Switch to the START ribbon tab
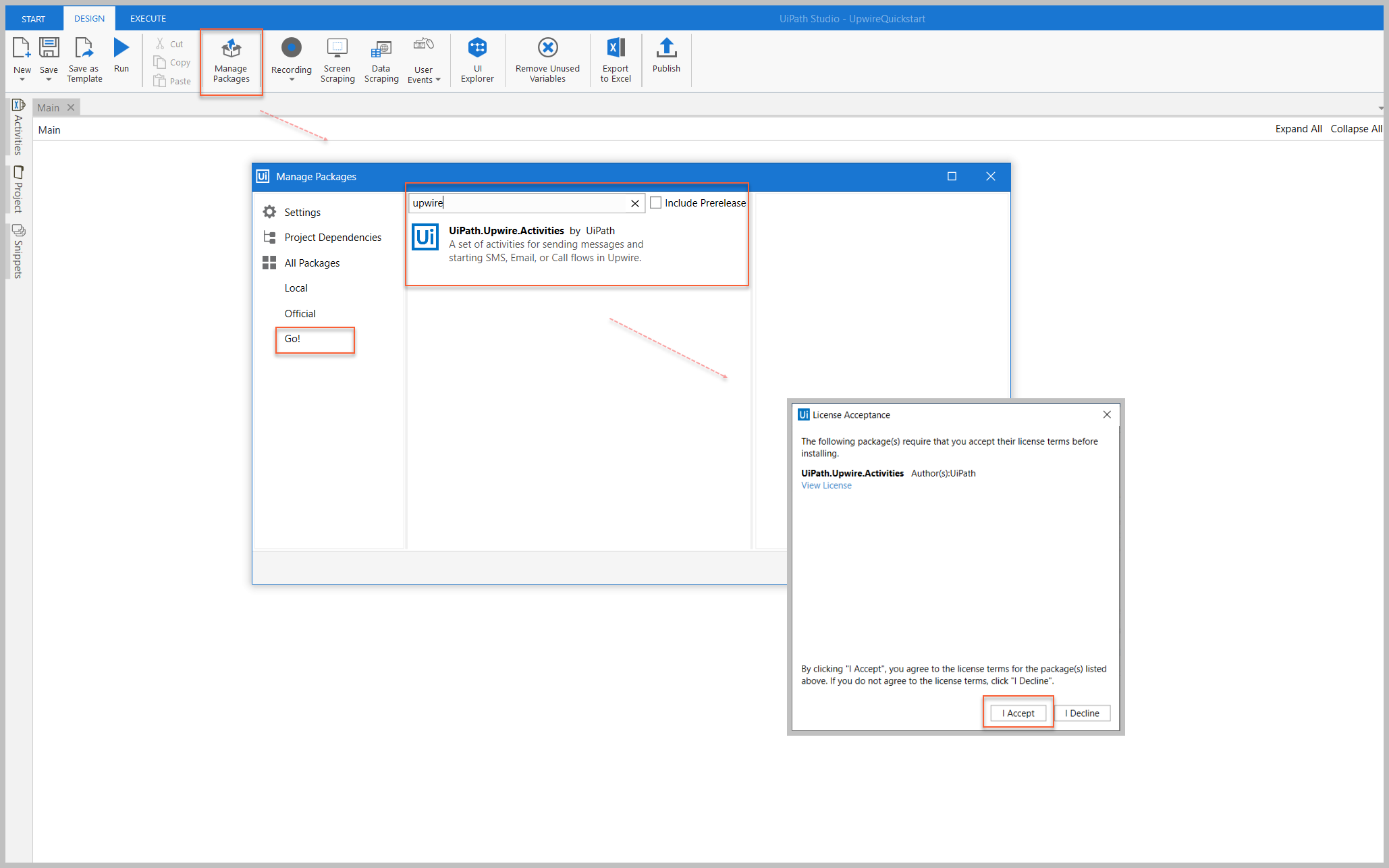 coord(34,19)
